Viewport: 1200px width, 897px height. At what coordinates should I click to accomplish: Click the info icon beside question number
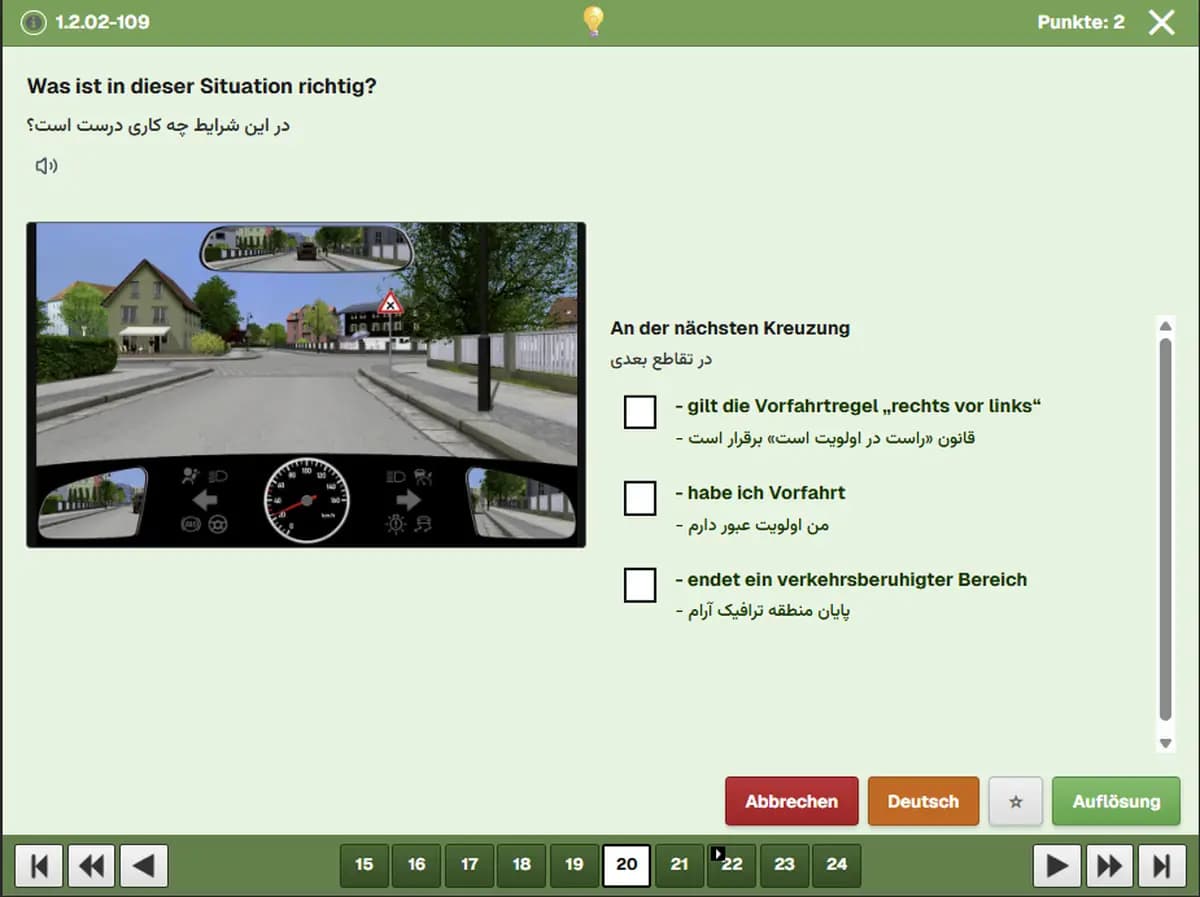[33, 22]
